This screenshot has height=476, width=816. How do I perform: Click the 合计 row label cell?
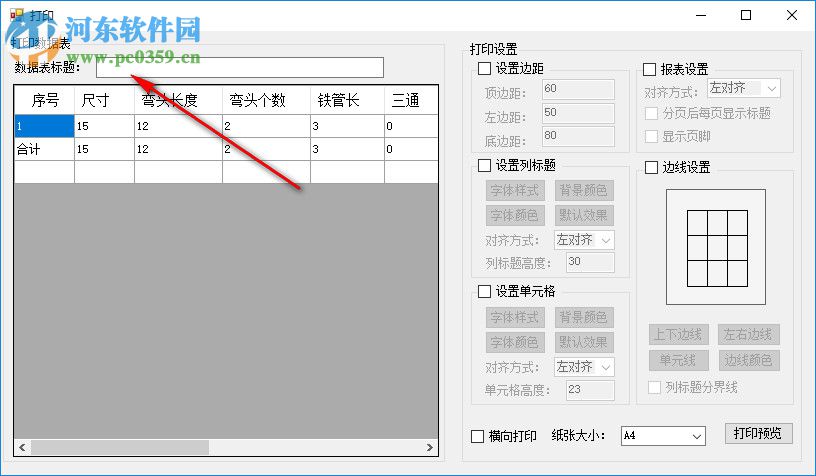pos(45,149)
